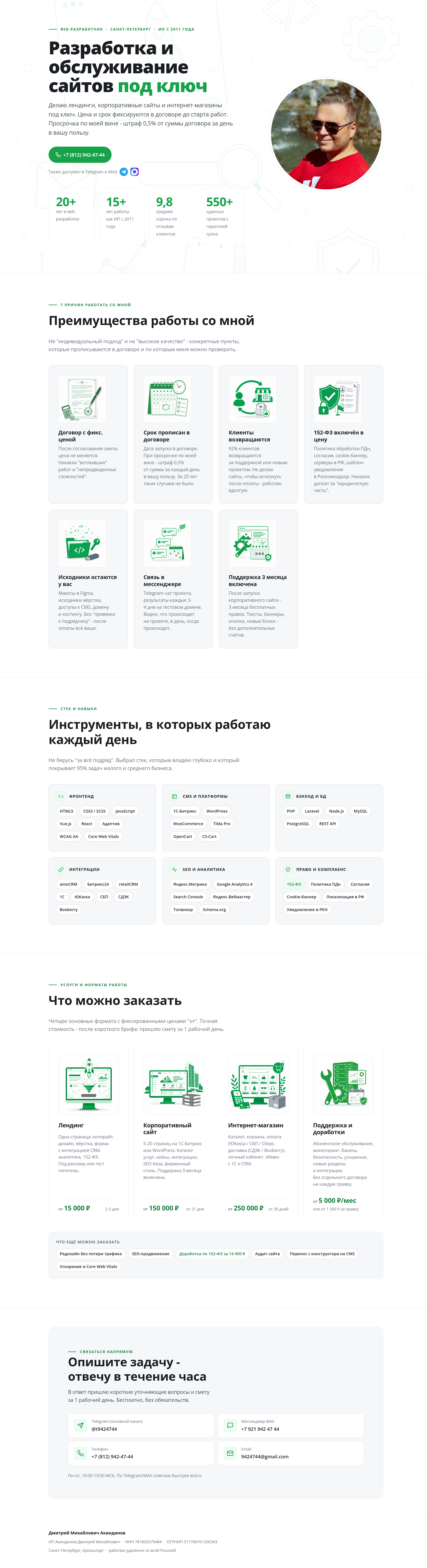The width and height of the screenshot is (427, 1568).
Task: Click the rocket monitor illustration on "Лендинг" card
Action: tap(88, 1085)
